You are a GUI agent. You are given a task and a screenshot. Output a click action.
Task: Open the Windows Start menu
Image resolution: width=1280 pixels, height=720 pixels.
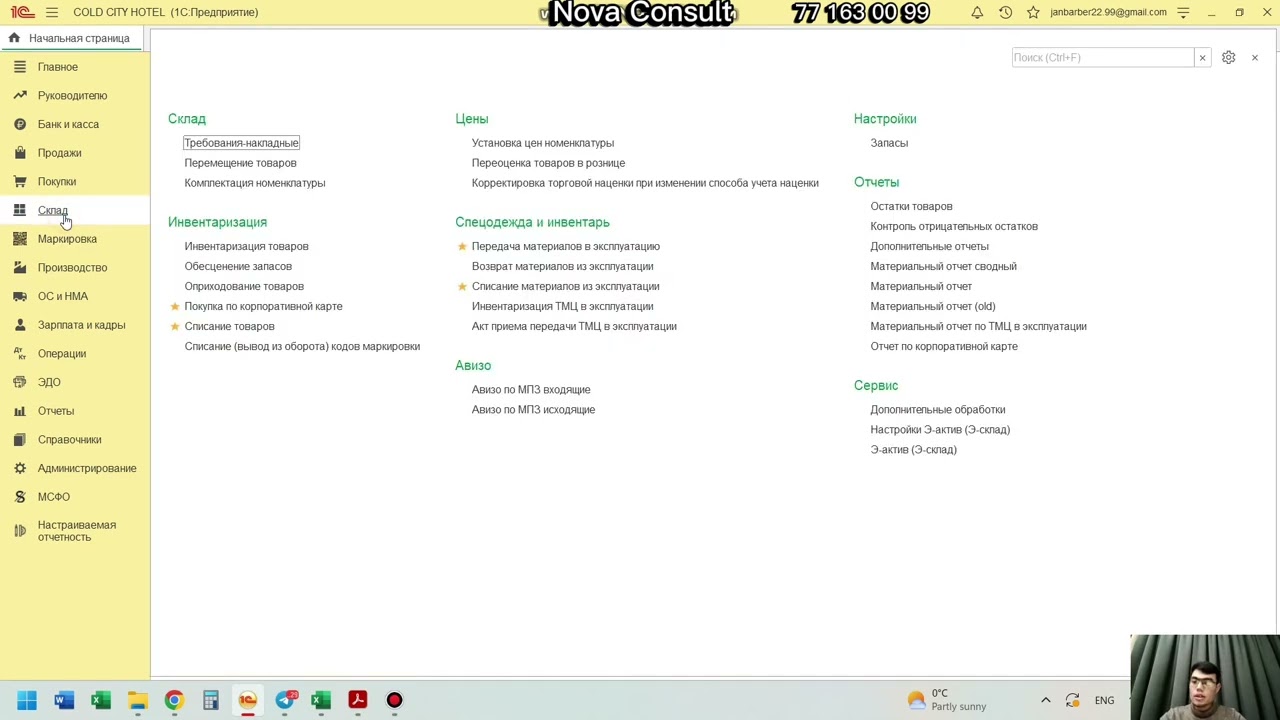coord(27,700)
